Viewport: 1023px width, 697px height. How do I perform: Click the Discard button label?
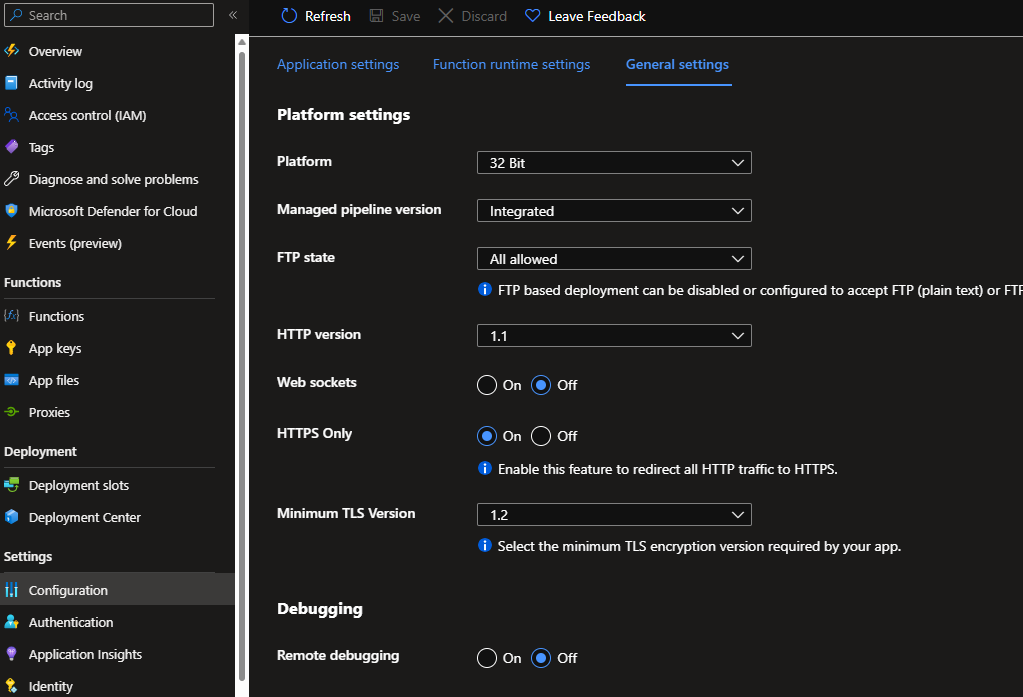[484, 16]
